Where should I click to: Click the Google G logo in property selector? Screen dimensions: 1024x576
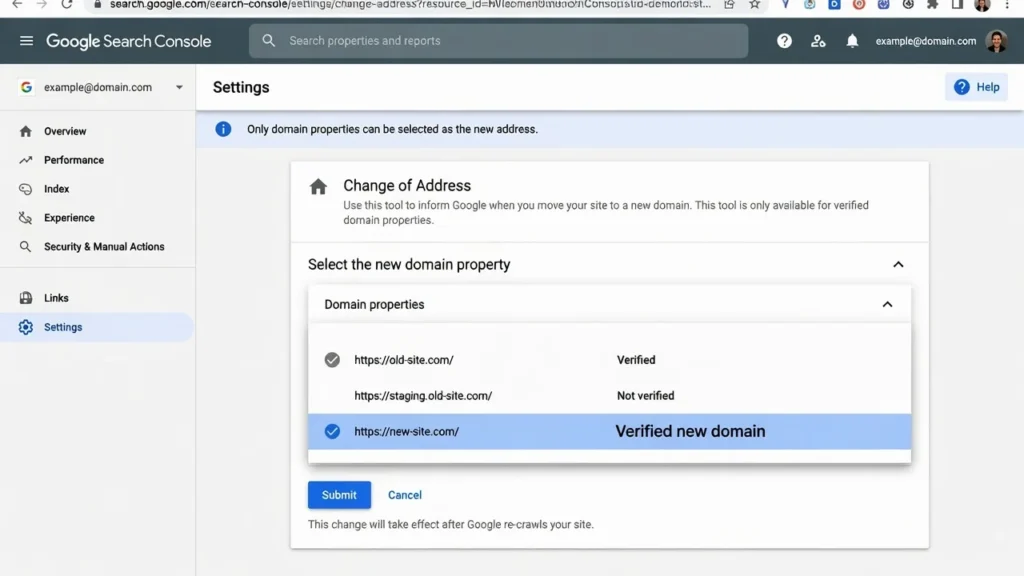point(26,87)
